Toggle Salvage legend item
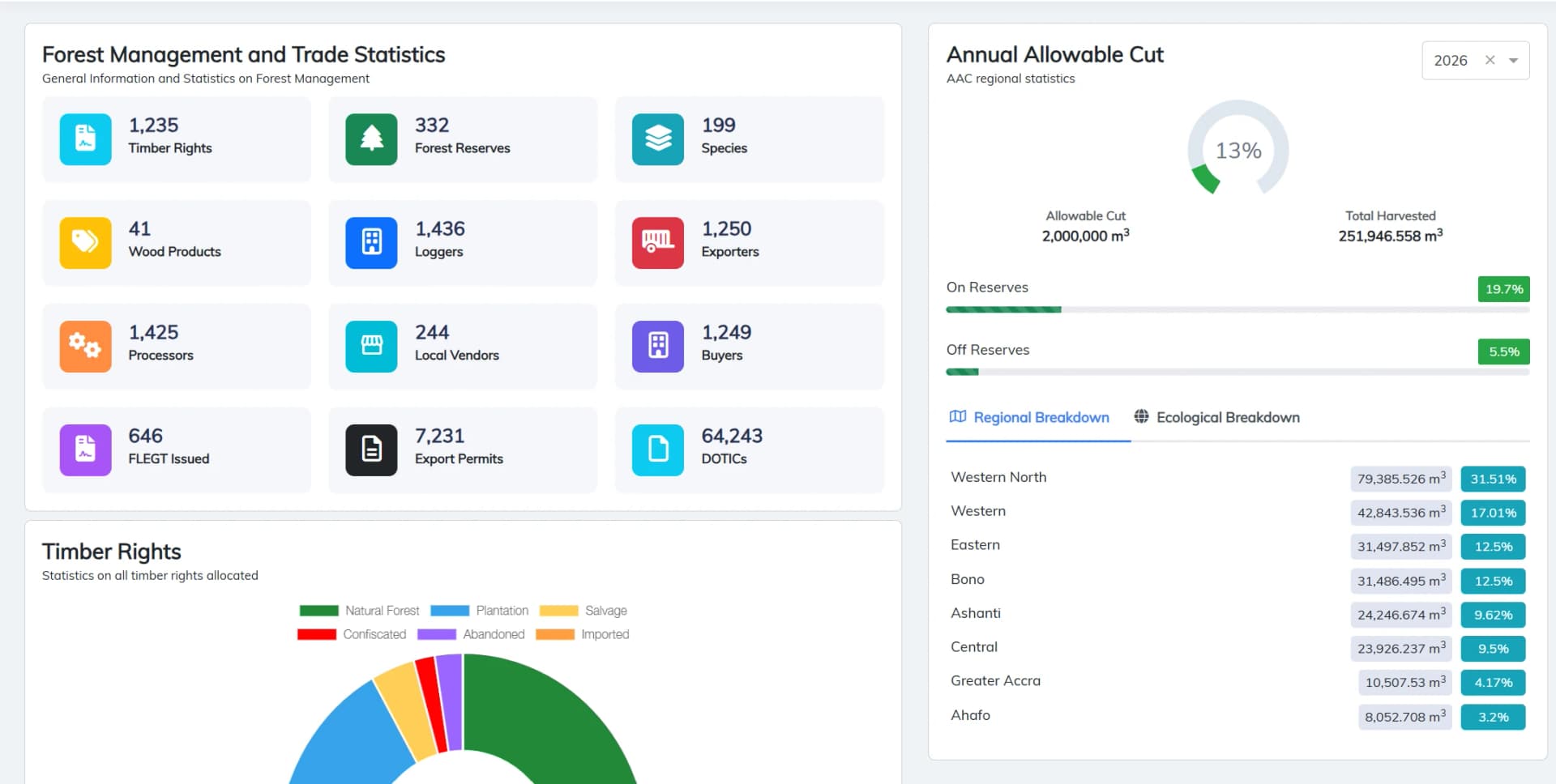Viewport: 1556px width, 784px height. tap(583, 611)
